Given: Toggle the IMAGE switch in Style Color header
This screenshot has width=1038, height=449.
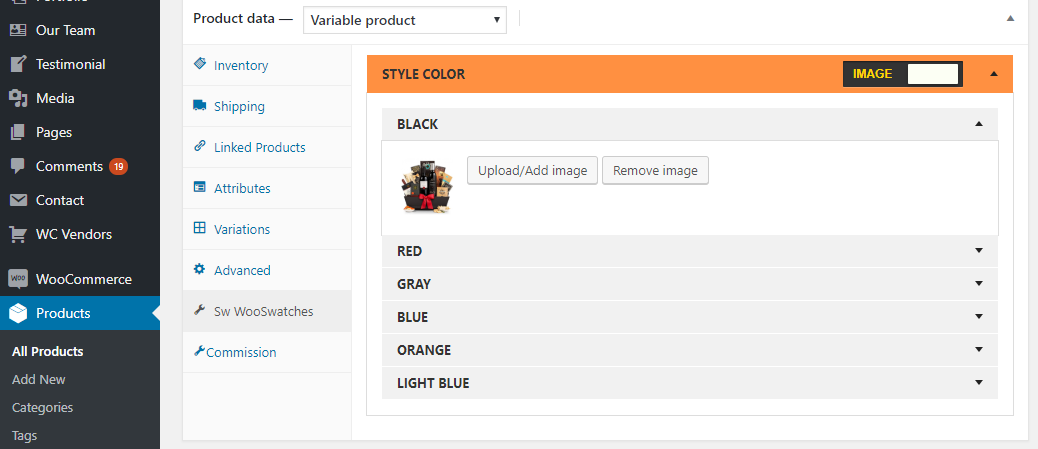Looking at the screenshot, I should click(903, 74).
